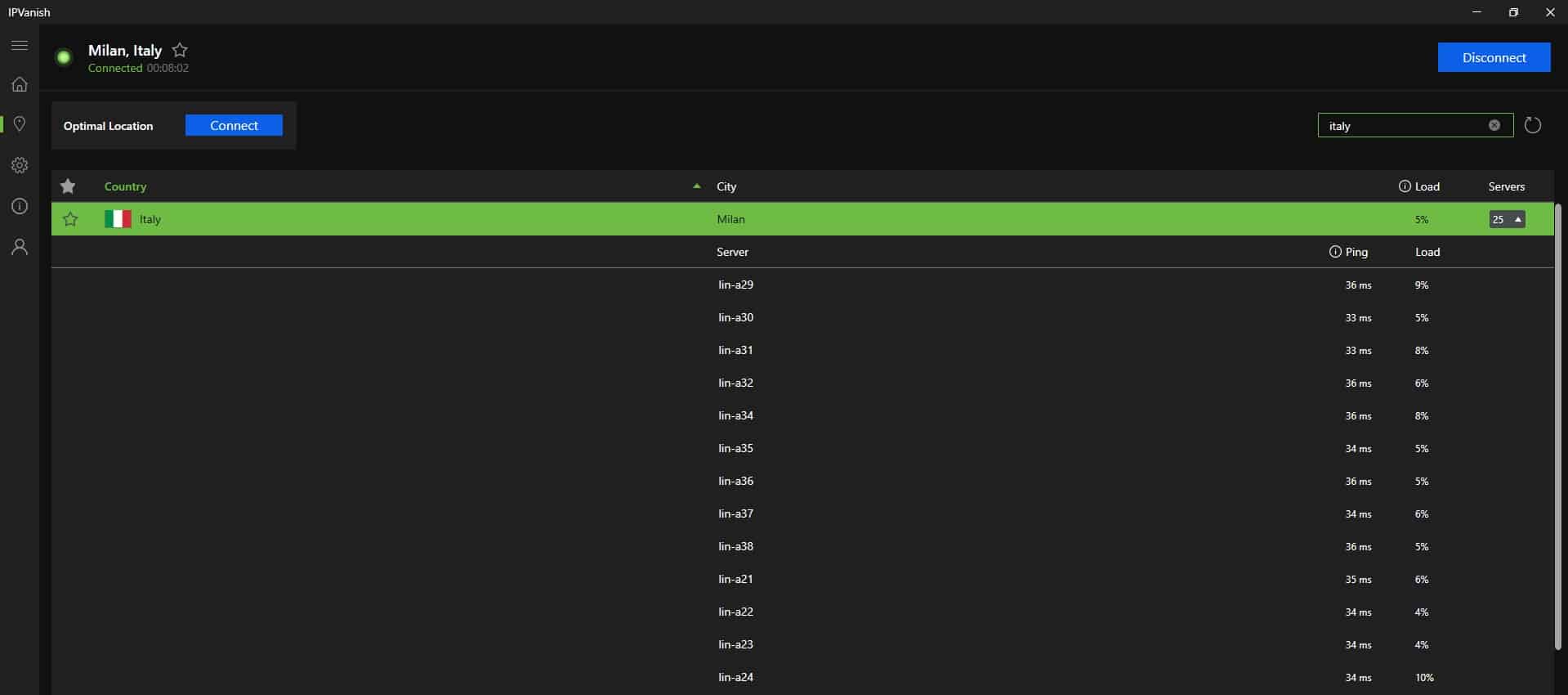Sort servers by Ping column
The height and width of the screenshot is (695, 1568).
1356,252
